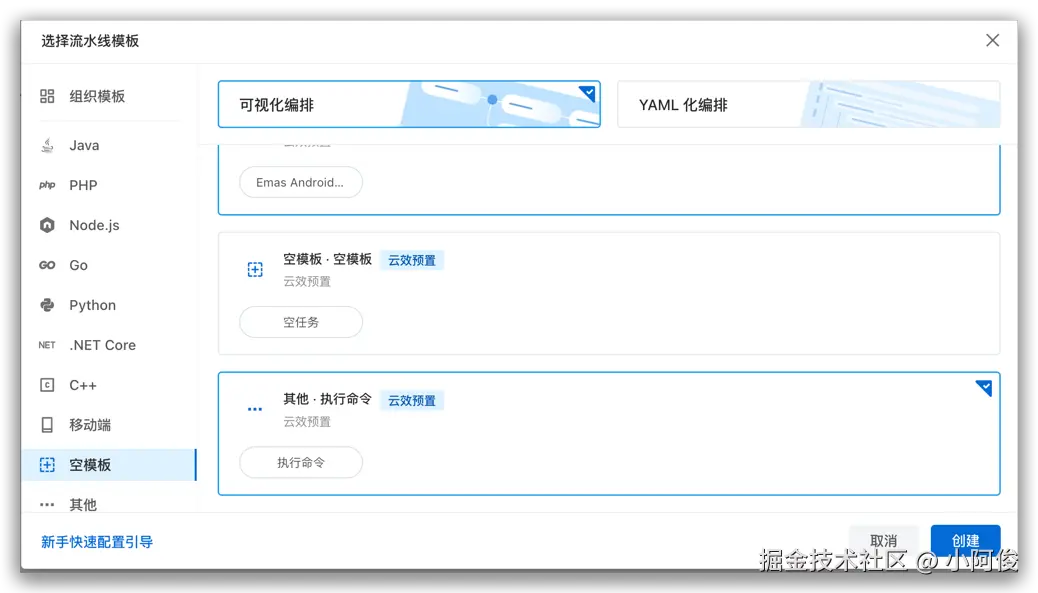Click the 取消 button
This screenshot has height=593, width=1038.
883,541
